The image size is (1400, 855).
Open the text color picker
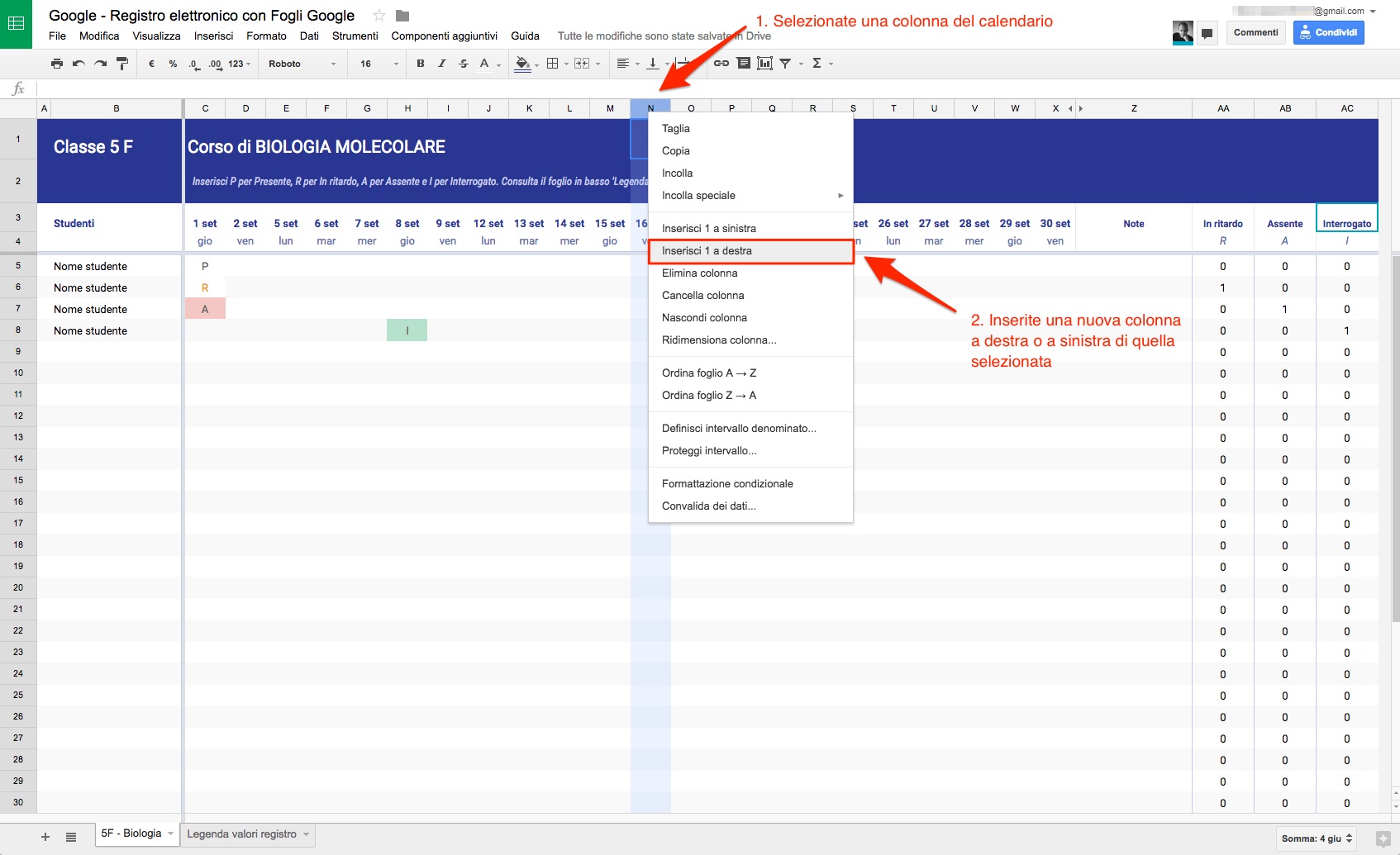coord(484,64)
